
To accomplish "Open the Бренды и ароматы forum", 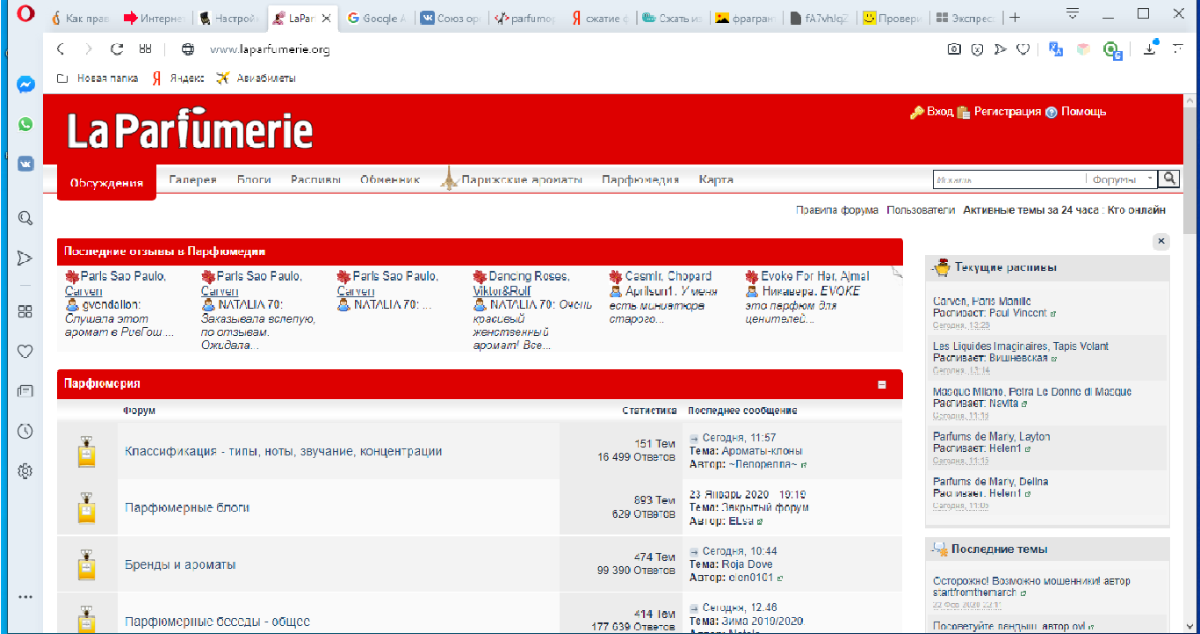I will point(180,564).
